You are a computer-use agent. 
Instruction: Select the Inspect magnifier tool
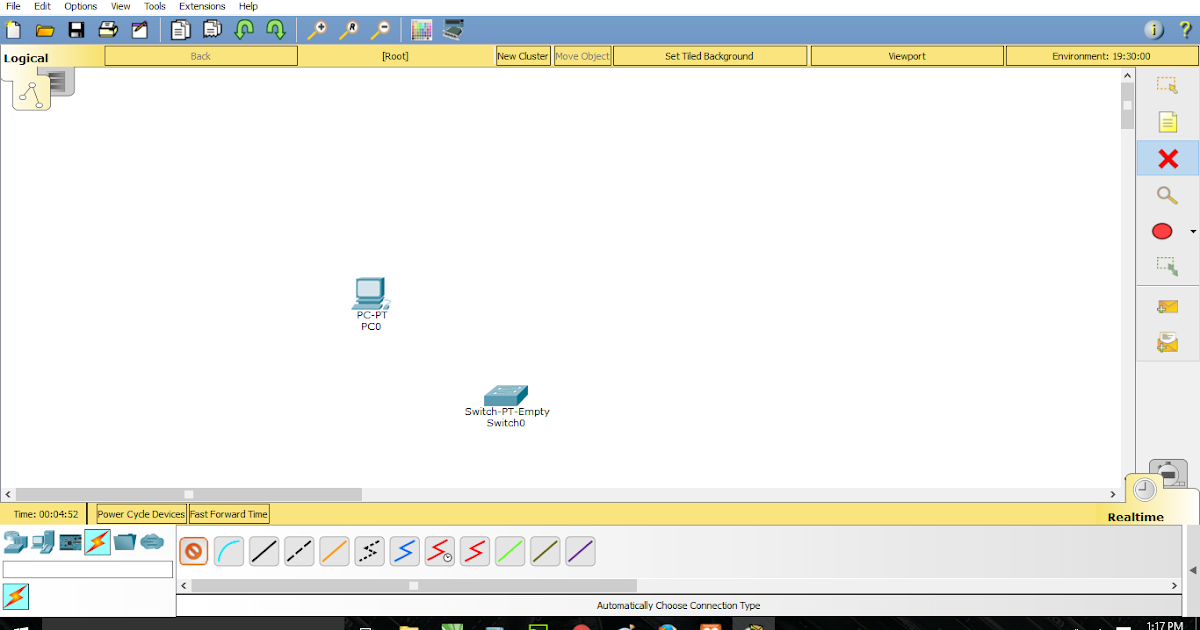(1167, 195)
